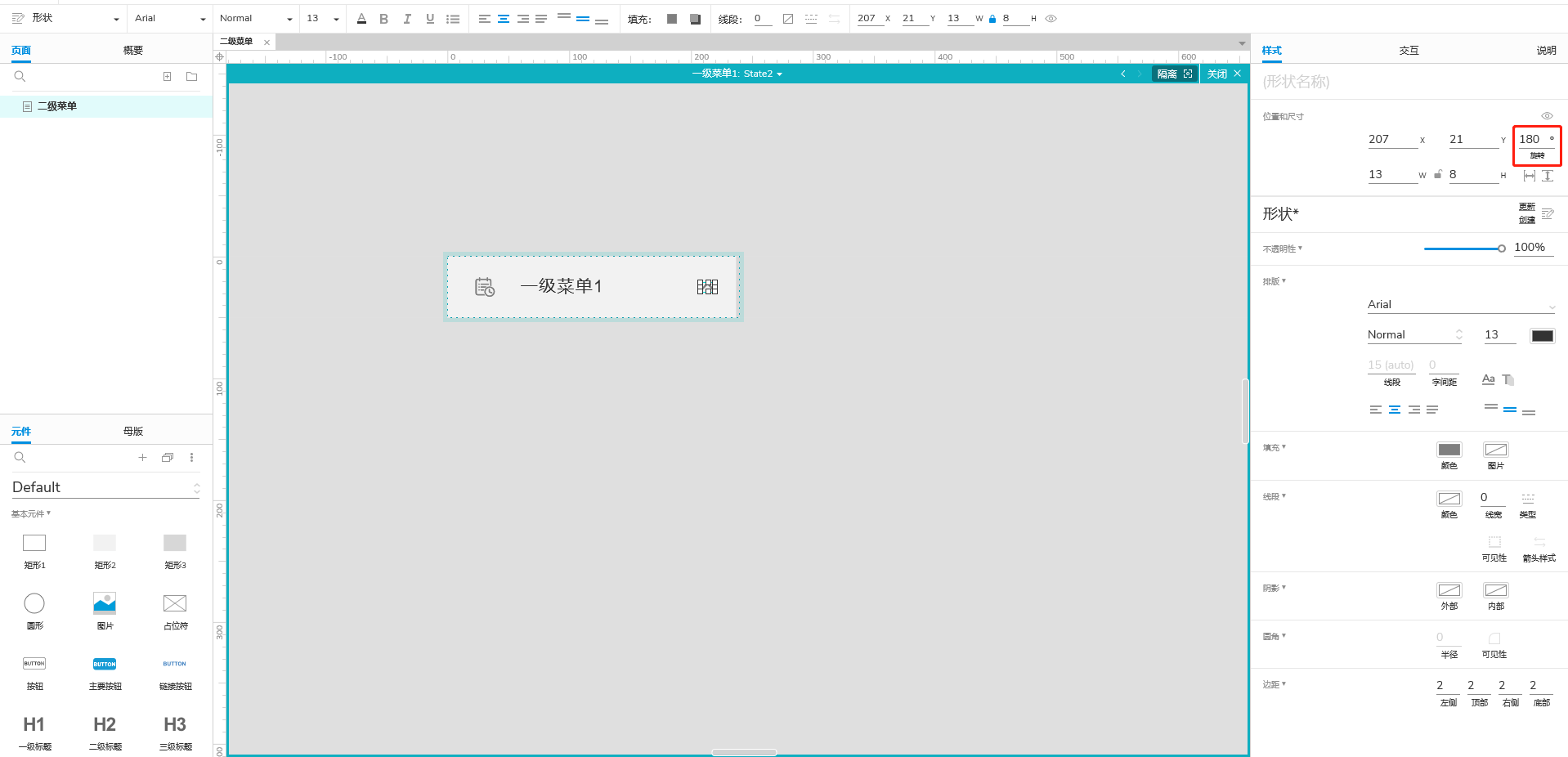Open the 说明 tab in right panel
Screen dimensions: 1568x757
tap(1546, 51)
